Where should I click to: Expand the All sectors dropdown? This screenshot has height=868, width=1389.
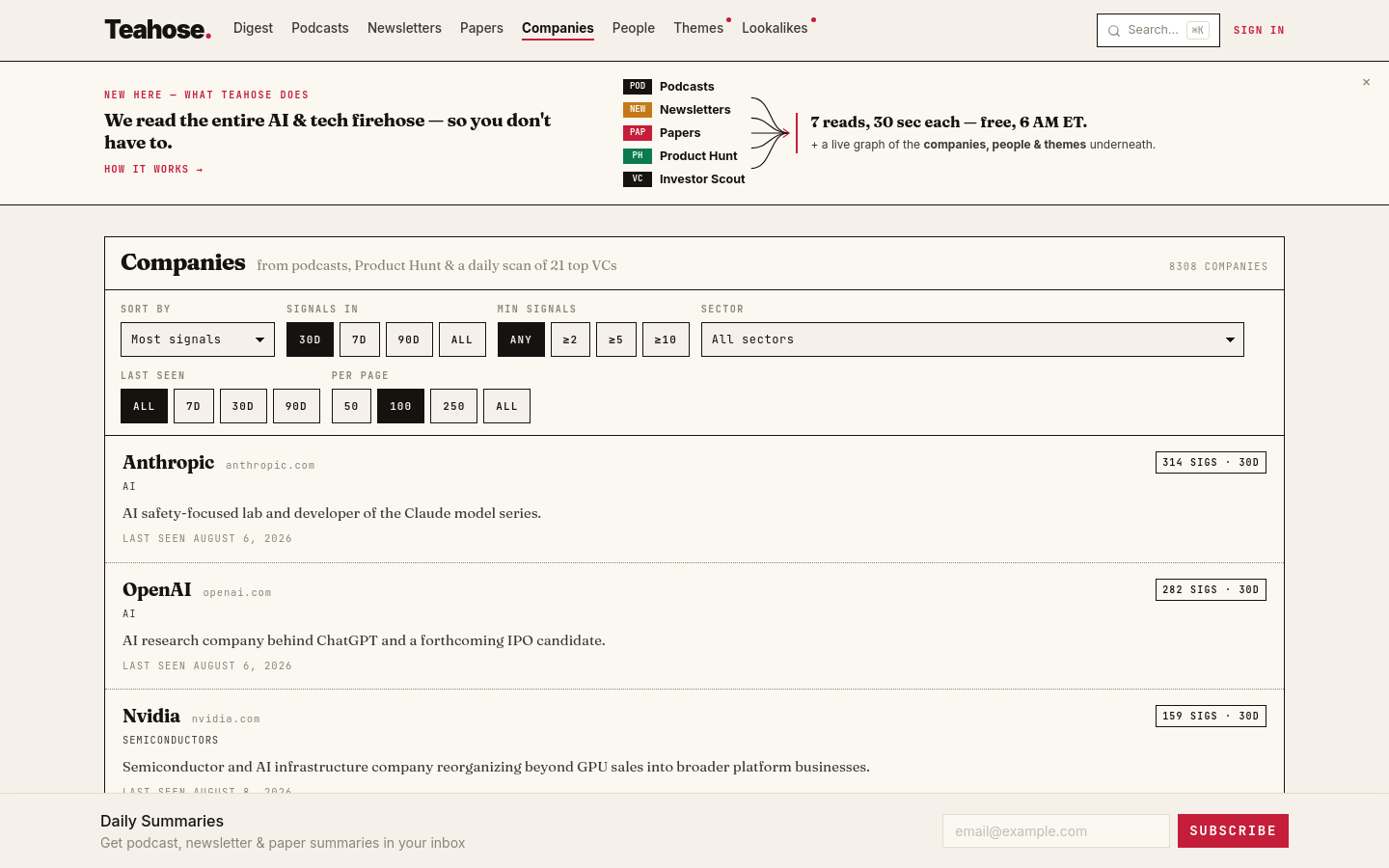point(972,339)
